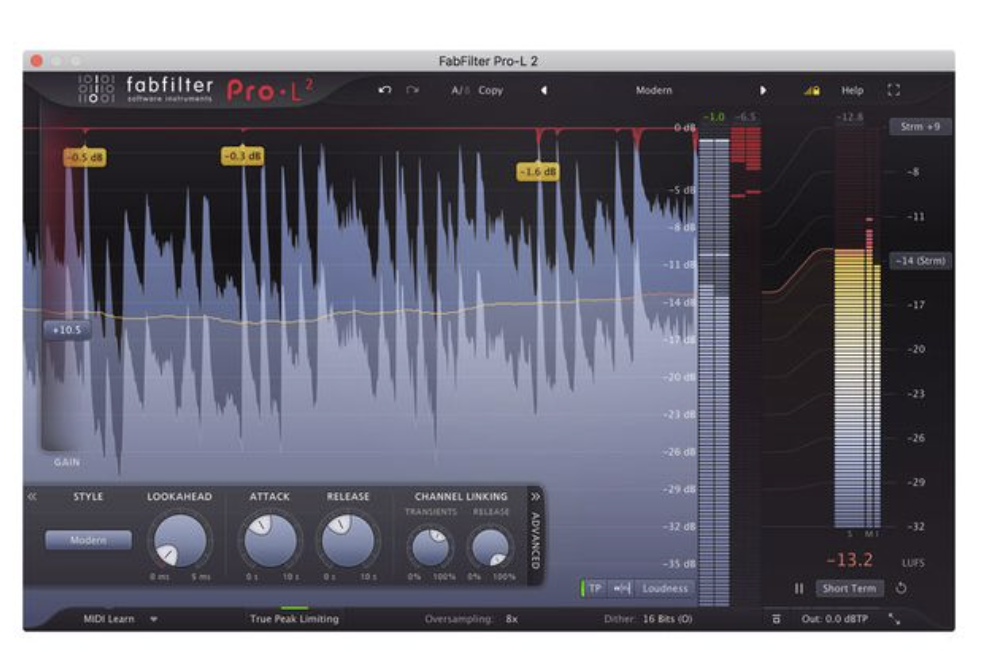The height and width of the screenshot is (664, 984).
Task: Click the -0.5 dB peak label
Action: tap(85, 157)
